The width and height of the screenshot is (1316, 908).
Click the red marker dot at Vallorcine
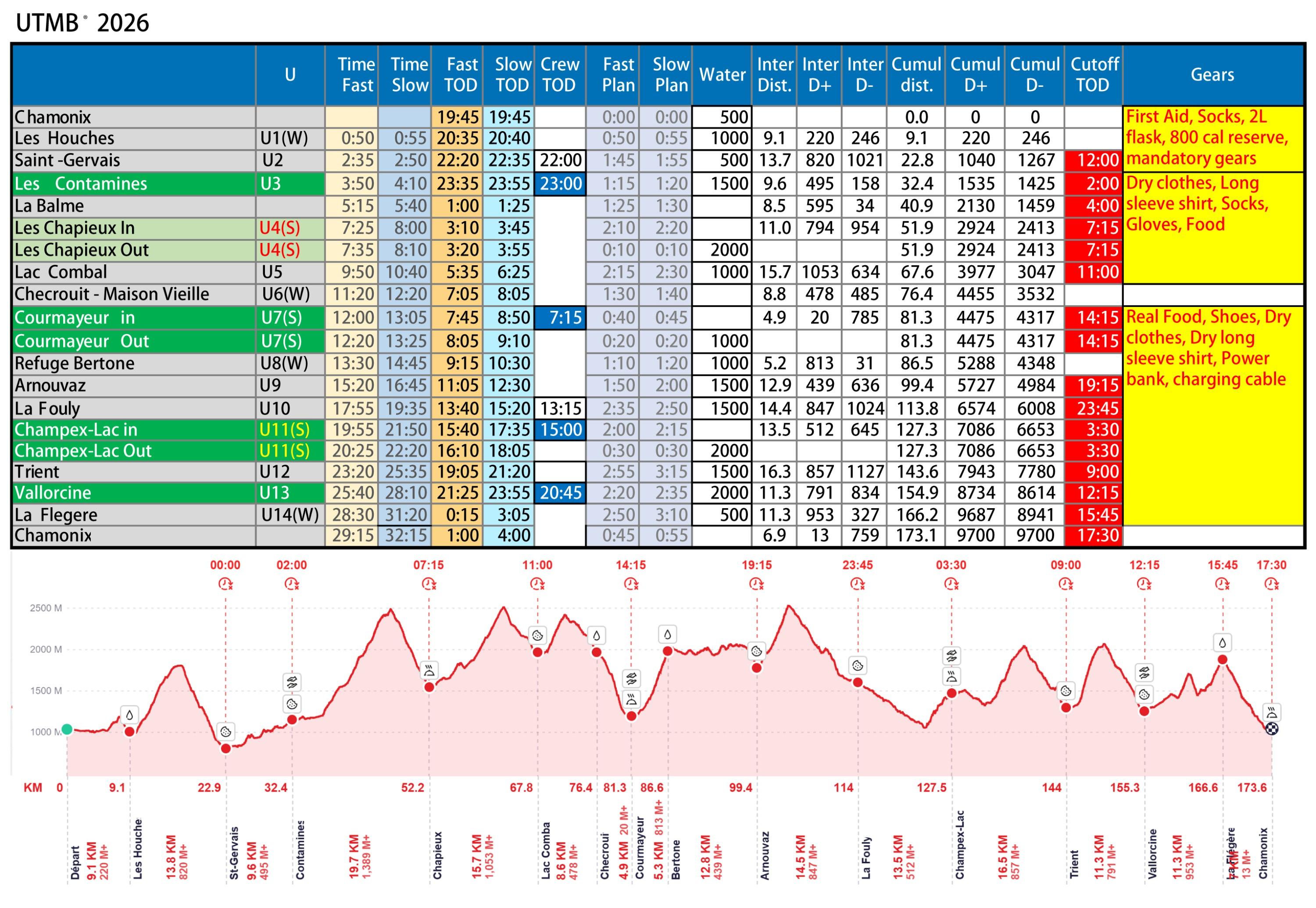click(1144, 711)
